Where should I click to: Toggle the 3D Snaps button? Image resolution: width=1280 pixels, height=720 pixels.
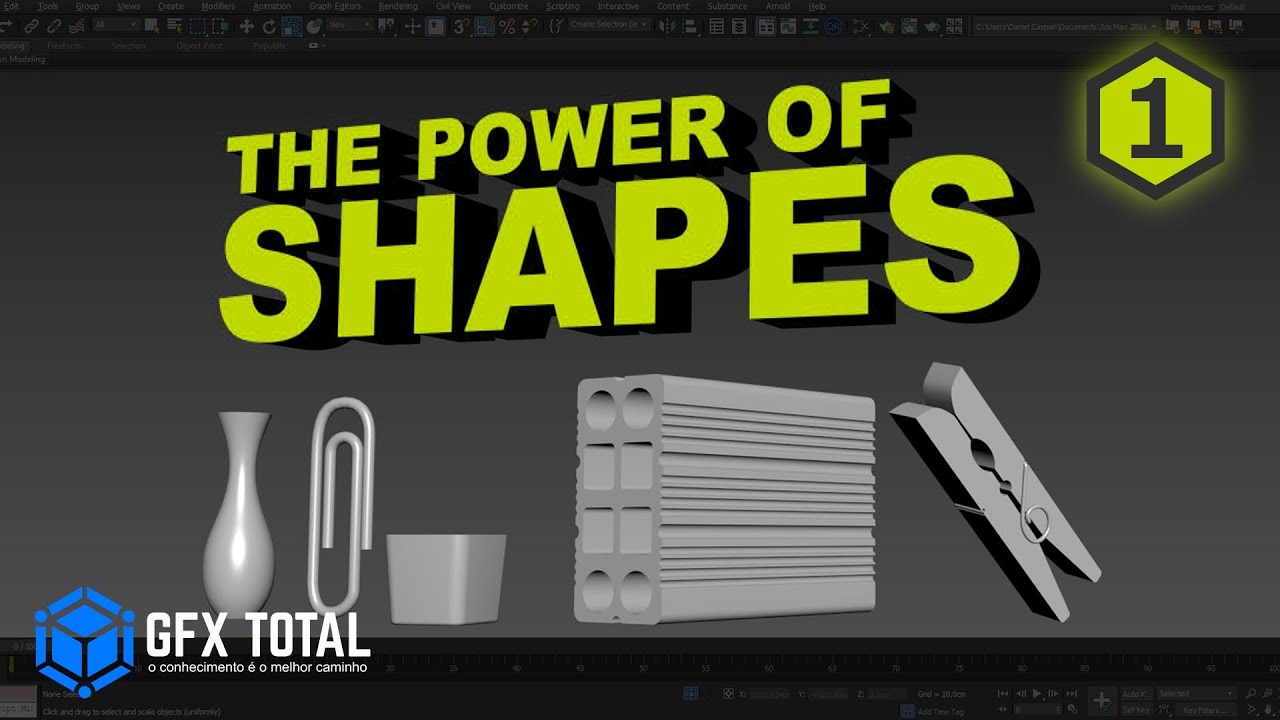coord(462,26)
